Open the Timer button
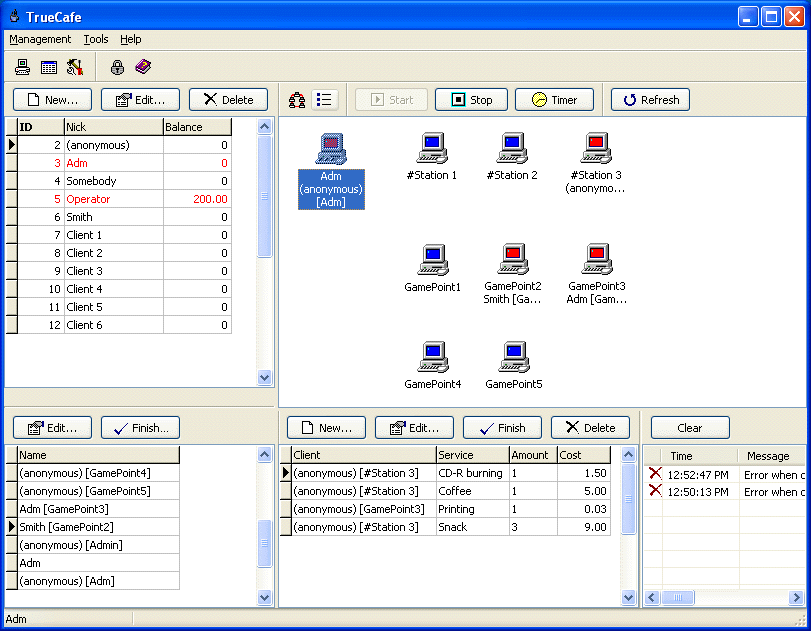This screenshot has width=811, height=631. (554, 99)
